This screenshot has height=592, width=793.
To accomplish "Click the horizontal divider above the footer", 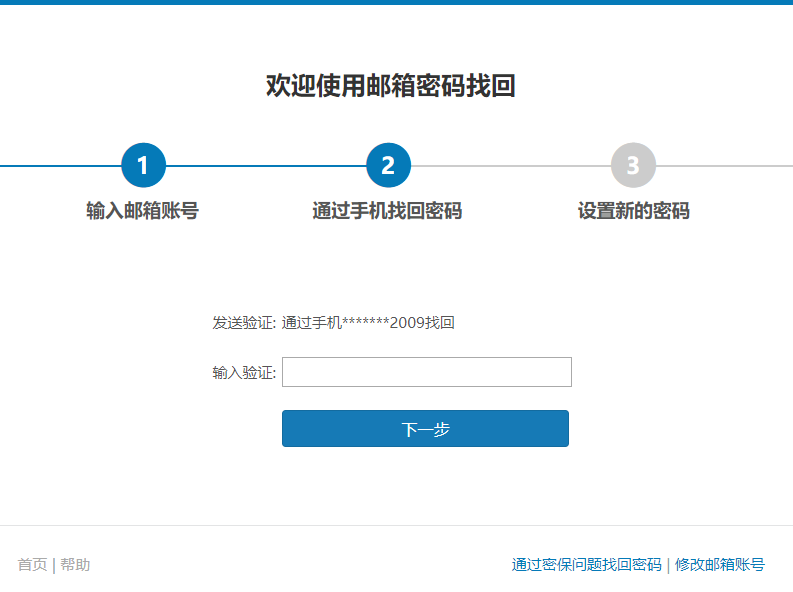I will coord(396,525).
